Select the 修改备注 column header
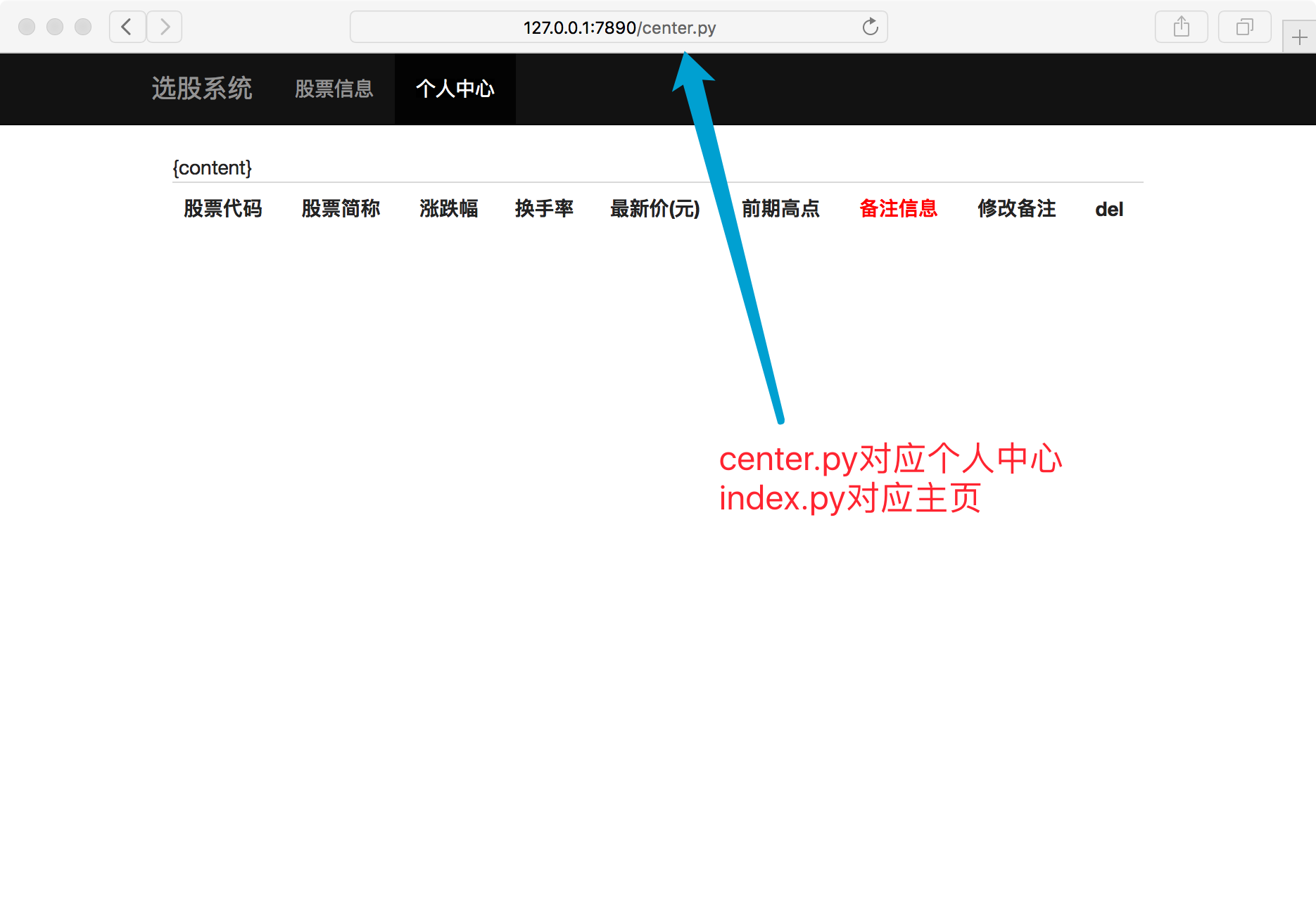Image resolution: width=1316 pixels, height=919 pixels. pyautogui.click(x=1016, y=209)
